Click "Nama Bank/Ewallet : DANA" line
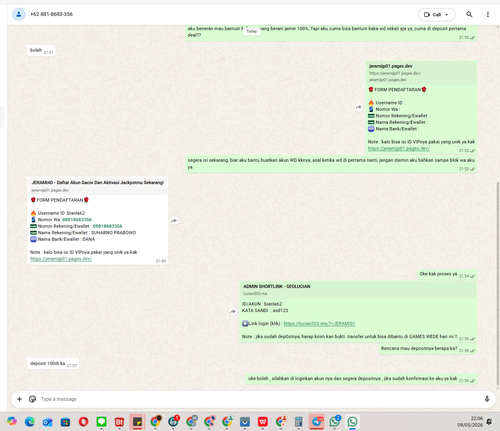The image size is (500, 431). click(x=63, y=239)
